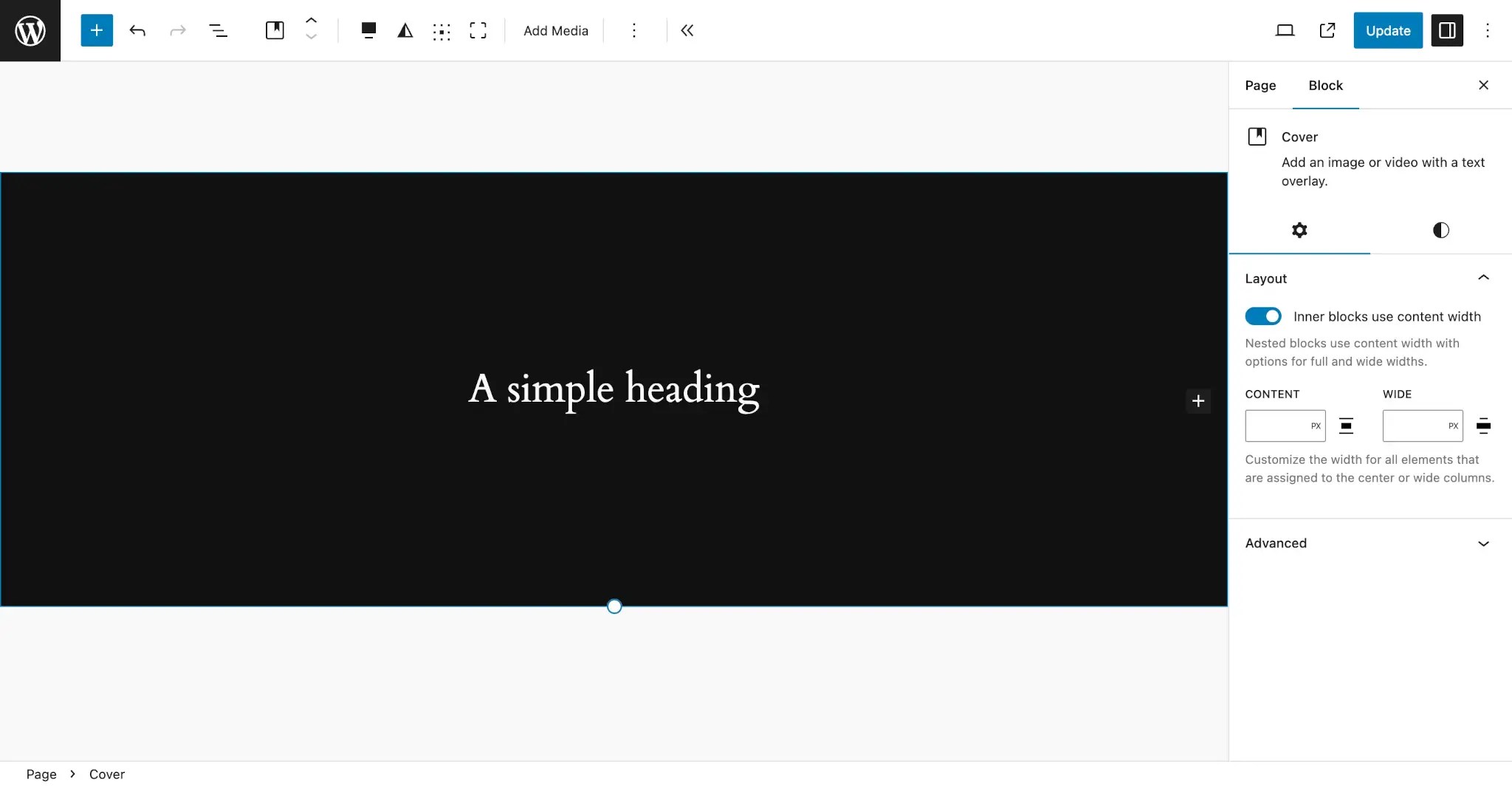
Task: Apply a duotone filter to the cover
Action: [405, 30]
